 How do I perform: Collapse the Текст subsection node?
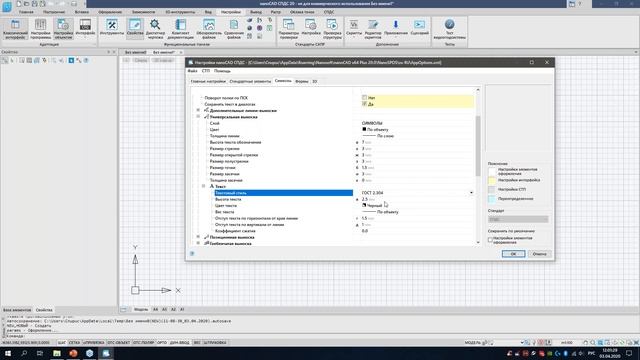coord(204,186)
